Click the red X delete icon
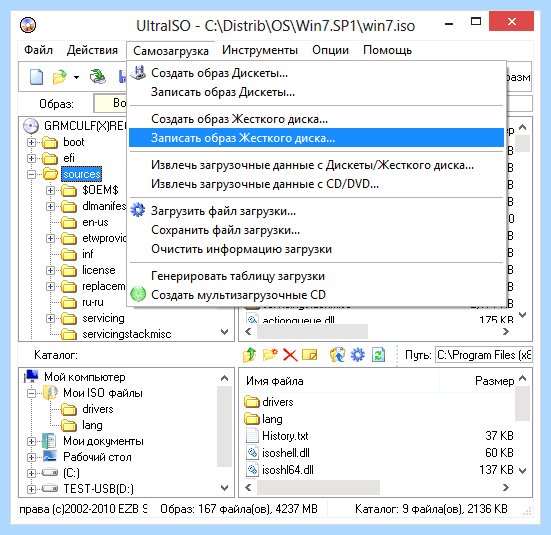Image resolution: width=551 pixels, height=535 pixels. pos(290,355)
